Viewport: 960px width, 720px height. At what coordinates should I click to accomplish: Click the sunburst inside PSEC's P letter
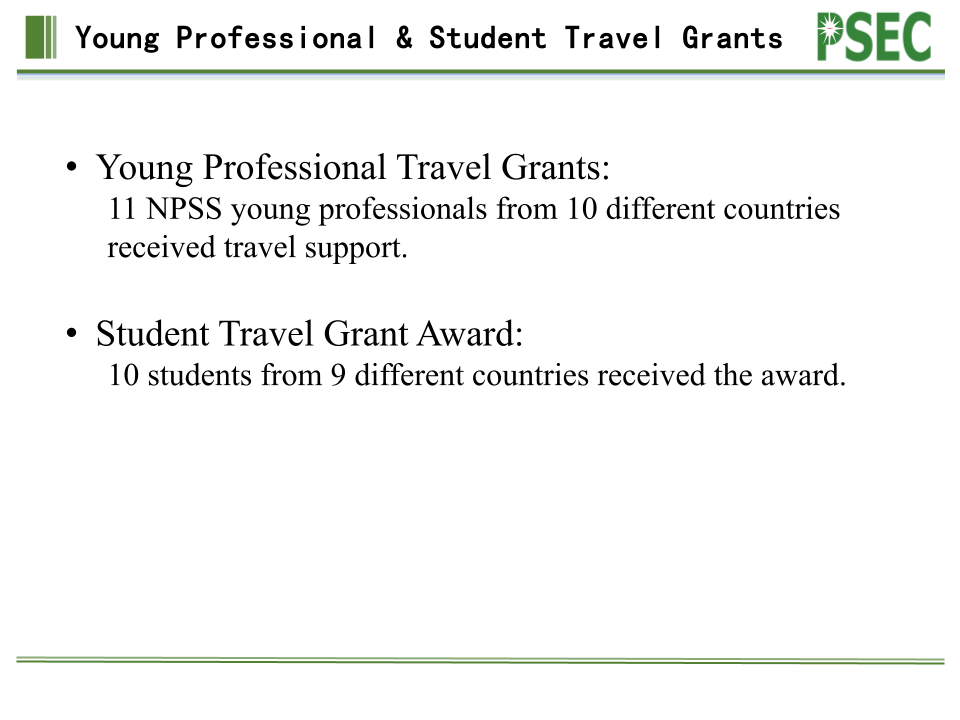[x=829, y=28]
